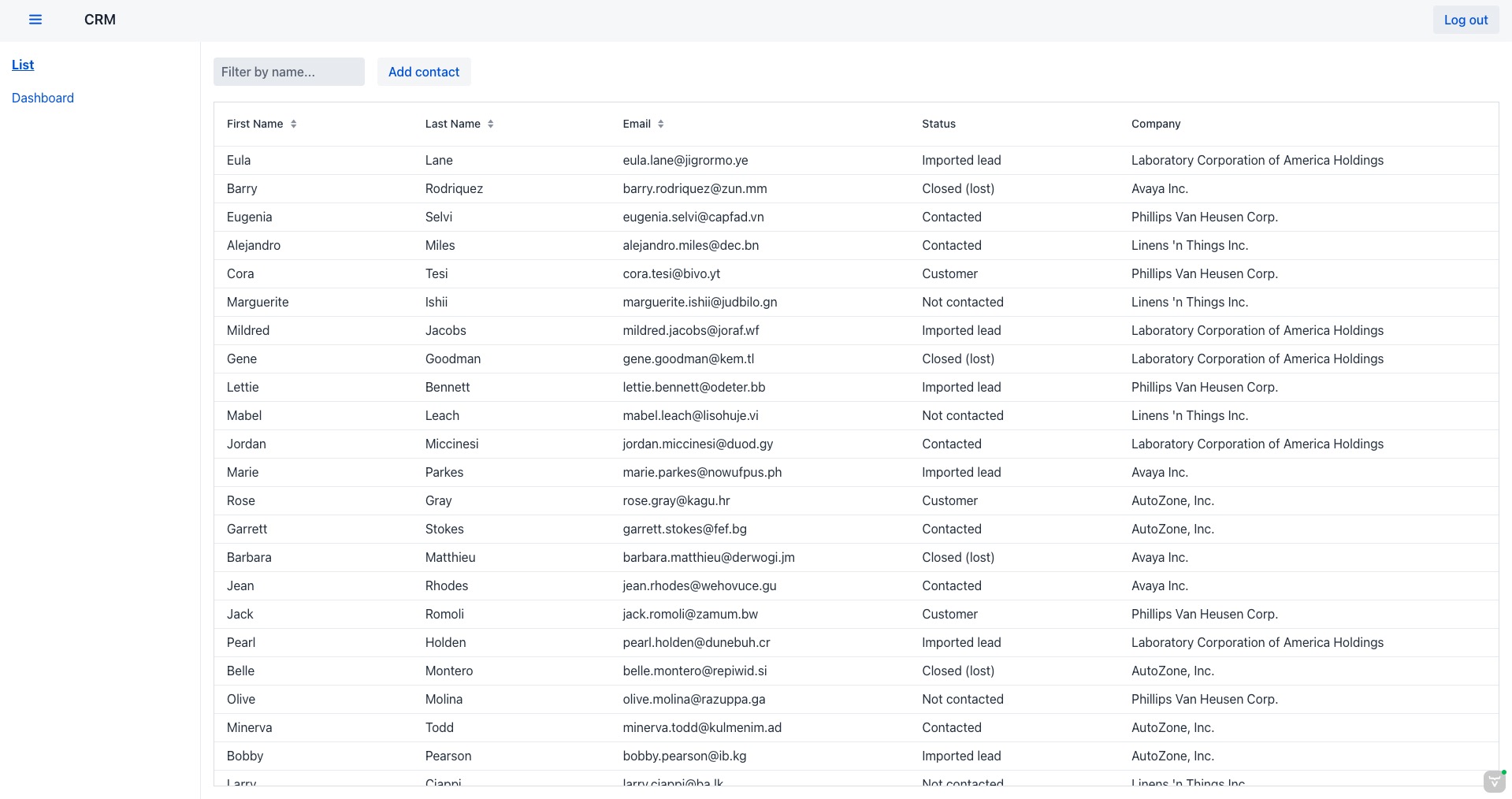Click minerva.todd@kulmenim.ad email
The height and width of the screenshot is (799, 1512).
[702, 727]
